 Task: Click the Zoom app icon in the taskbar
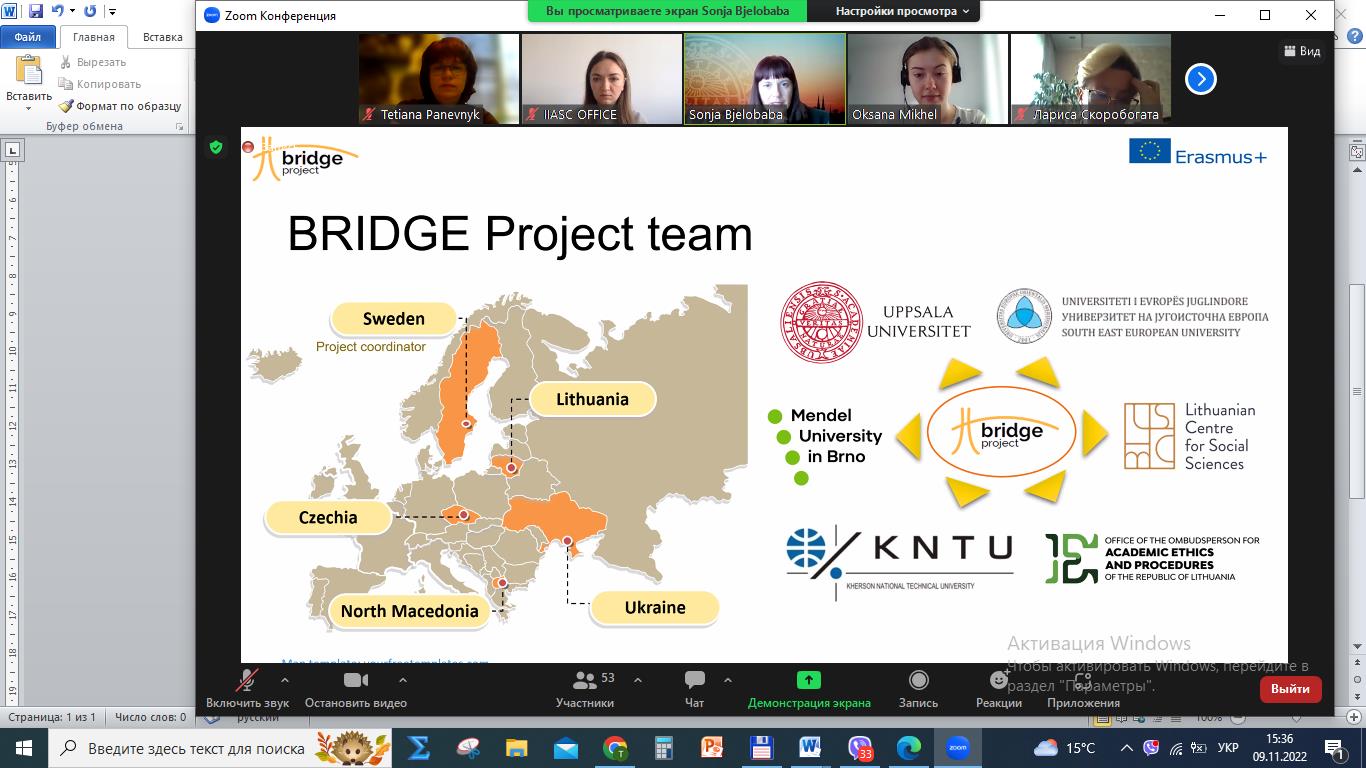pos(957,748)
